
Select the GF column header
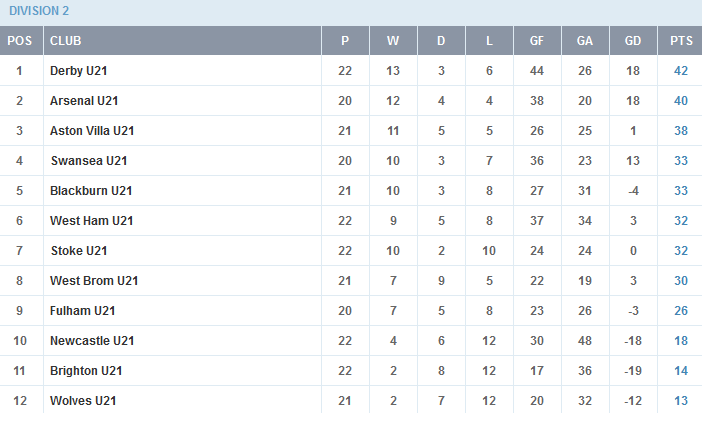(x=537, y=41)
